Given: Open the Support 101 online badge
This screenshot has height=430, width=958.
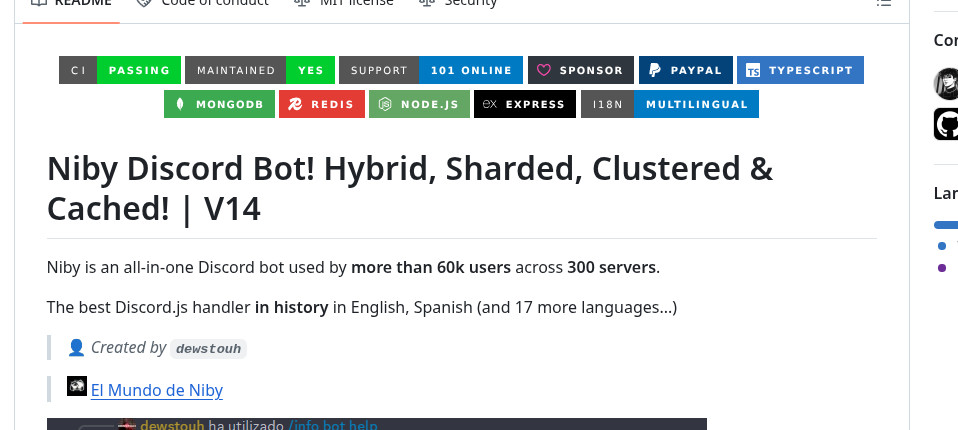Looking at the screenshot, I should click(431, 70).
